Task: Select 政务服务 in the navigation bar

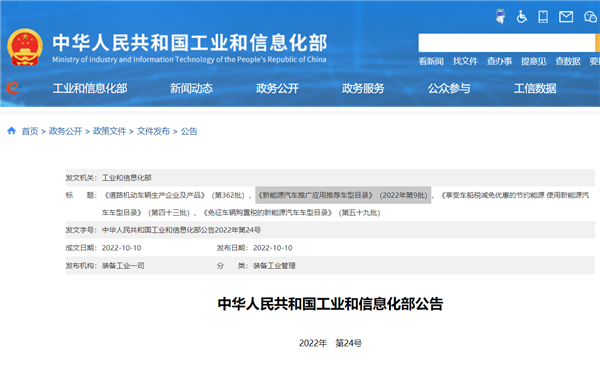Action: pyautogui.click(x=363, y=88)
